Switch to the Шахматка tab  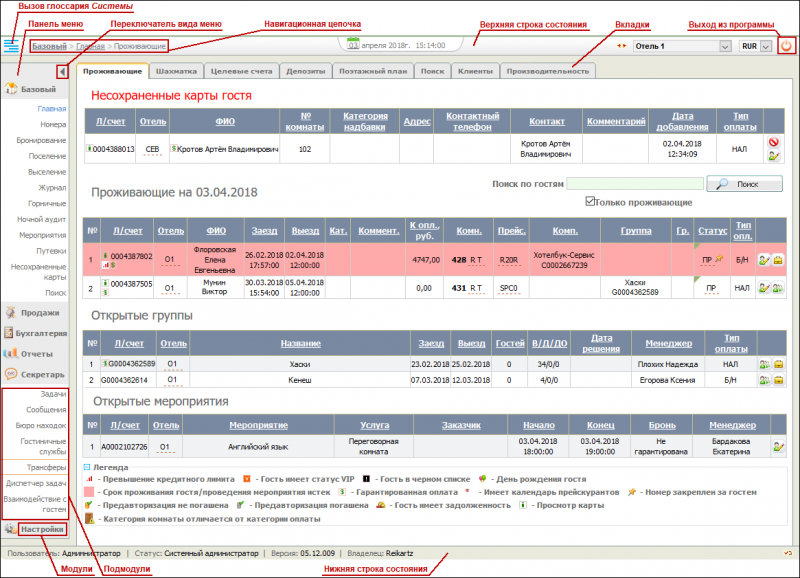point(178,71)
